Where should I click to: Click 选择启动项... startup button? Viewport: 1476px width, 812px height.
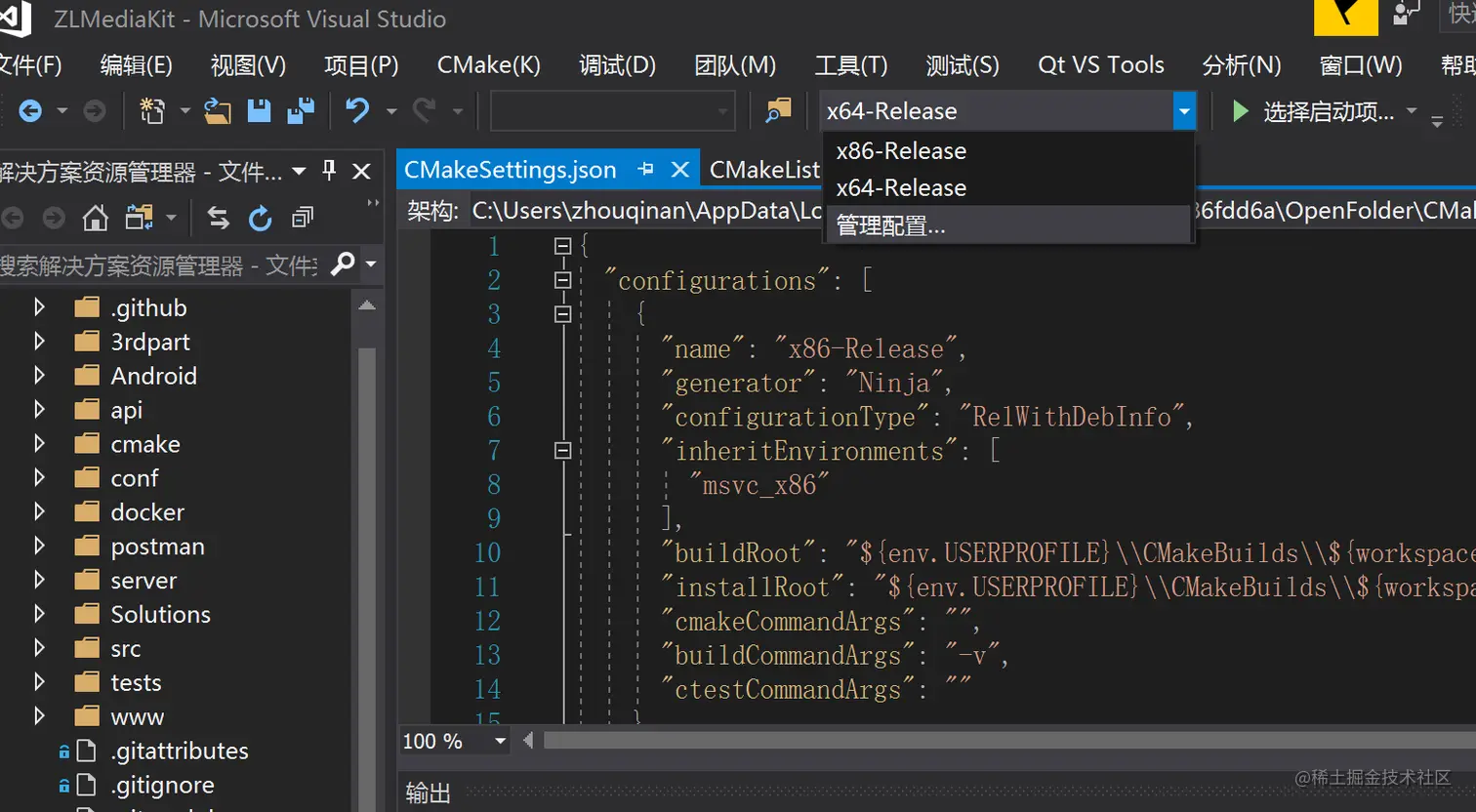[1329, 112]
